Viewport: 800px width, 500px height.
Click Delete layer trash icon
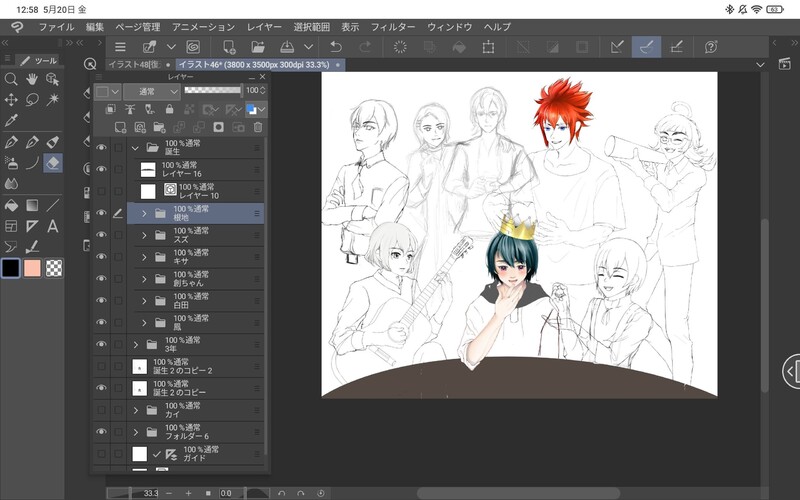258,127
